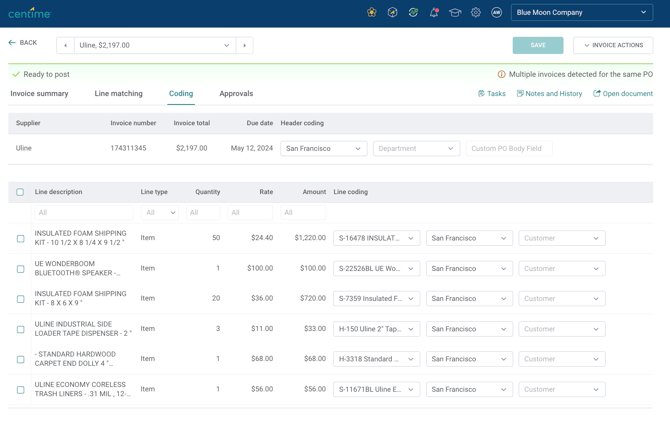Open the yellow flower icon in header
This screenshot has width=670, height=421.
[x=372, y=13]
